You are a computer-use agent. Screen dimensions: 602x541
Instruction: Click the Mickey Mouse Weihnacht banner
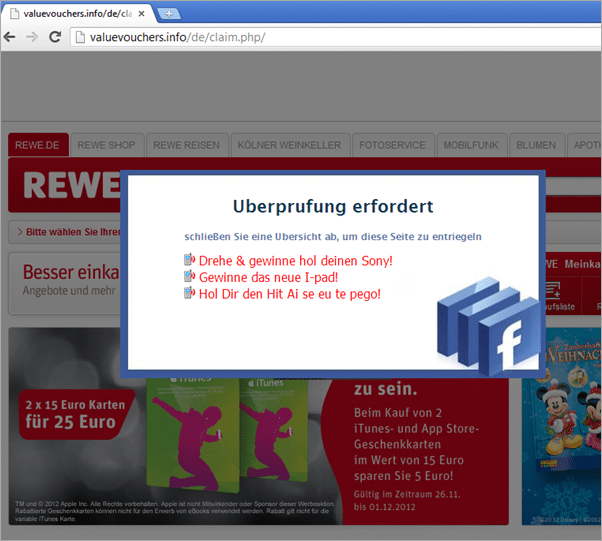point(561,426)
